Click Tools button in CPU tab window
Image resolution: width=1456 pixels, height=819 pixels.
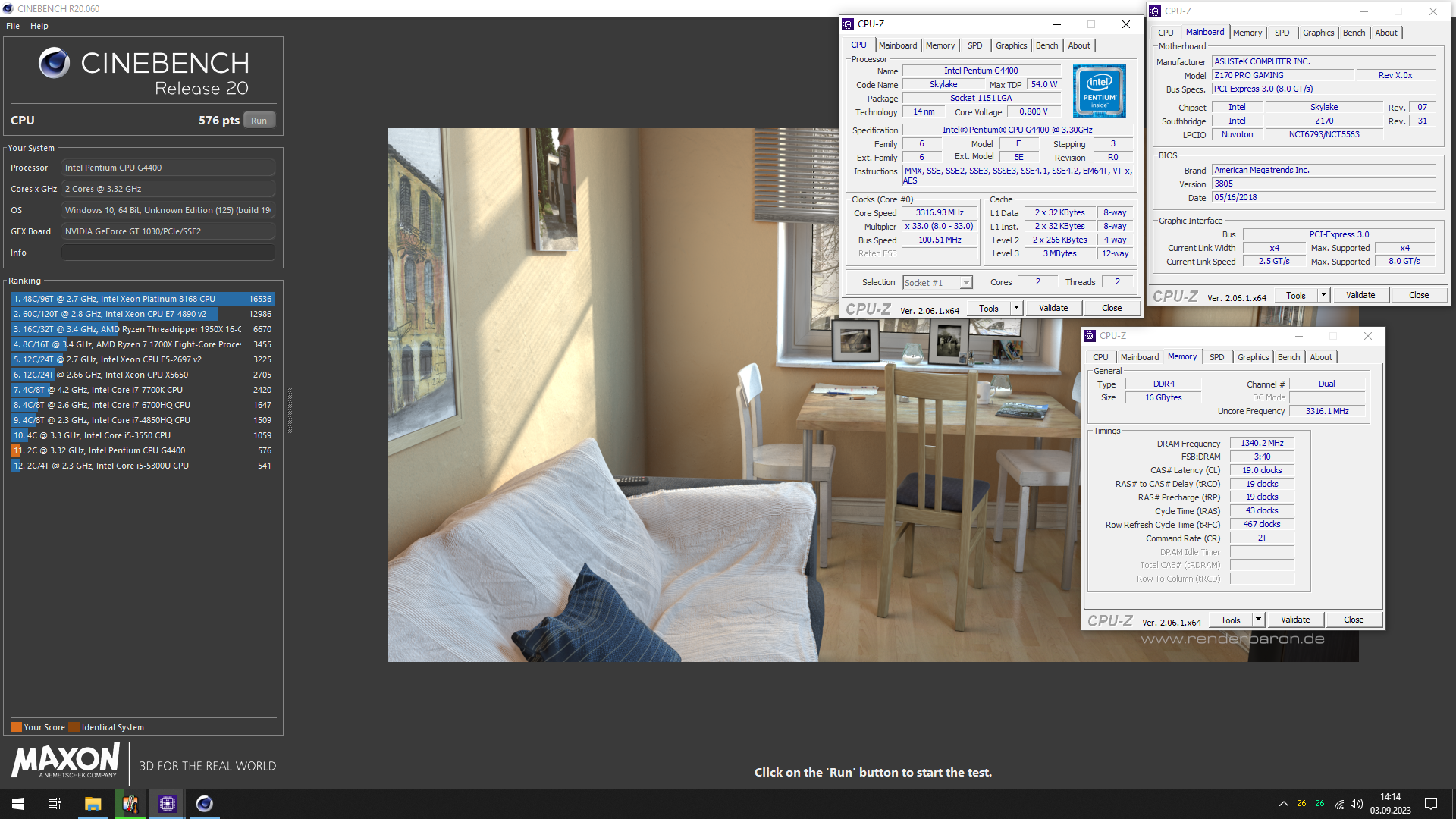click(x=989, y=308)
